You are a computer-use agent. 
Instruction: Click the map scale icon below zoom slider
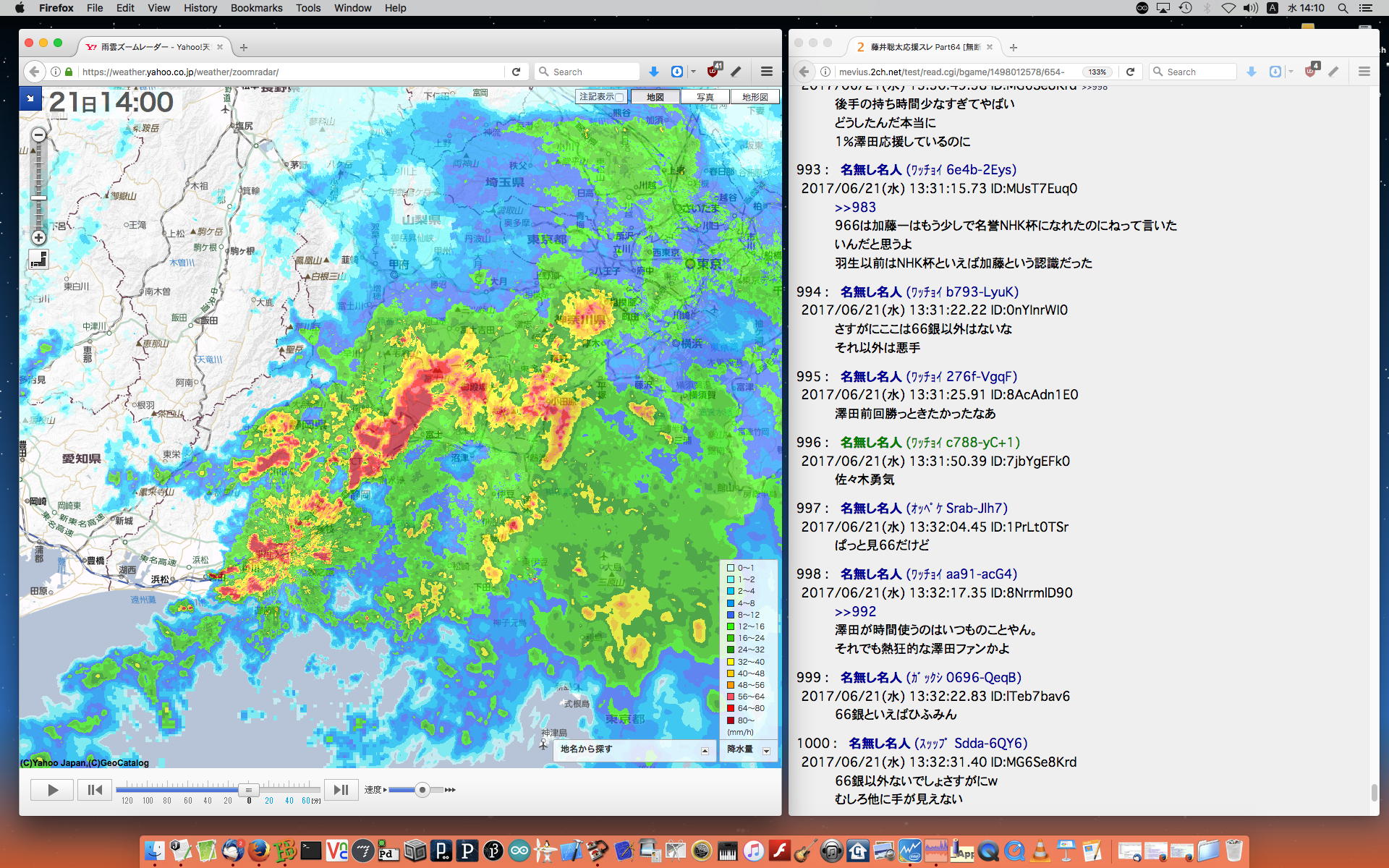pos(39,259)
